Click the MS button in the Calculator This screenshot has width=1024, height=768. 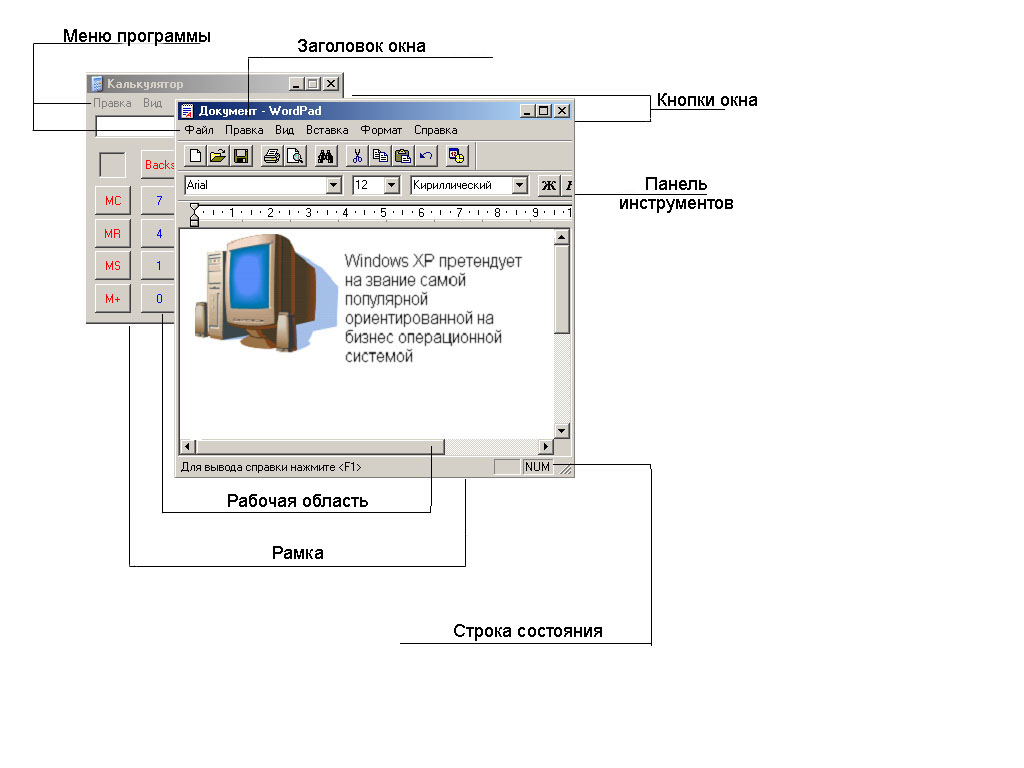tap(113, 266)
